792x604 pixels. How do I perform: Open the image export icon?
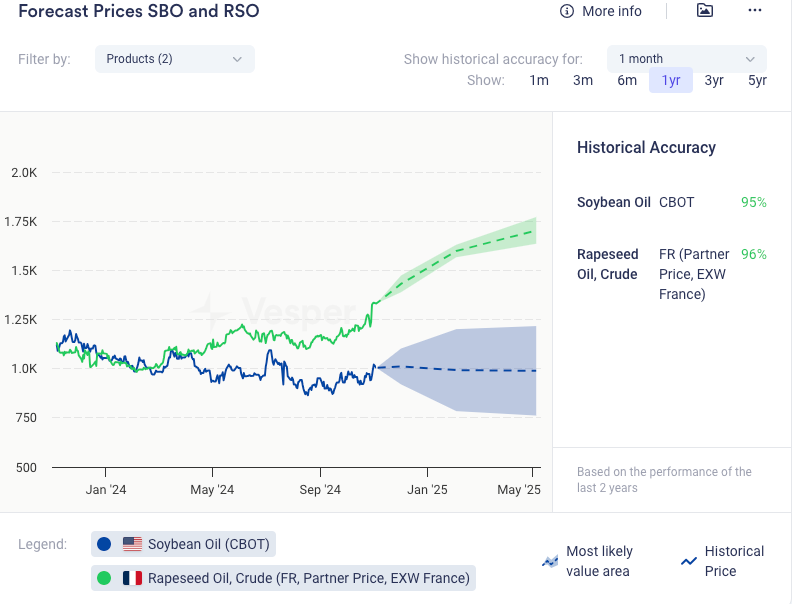point(705,11)
